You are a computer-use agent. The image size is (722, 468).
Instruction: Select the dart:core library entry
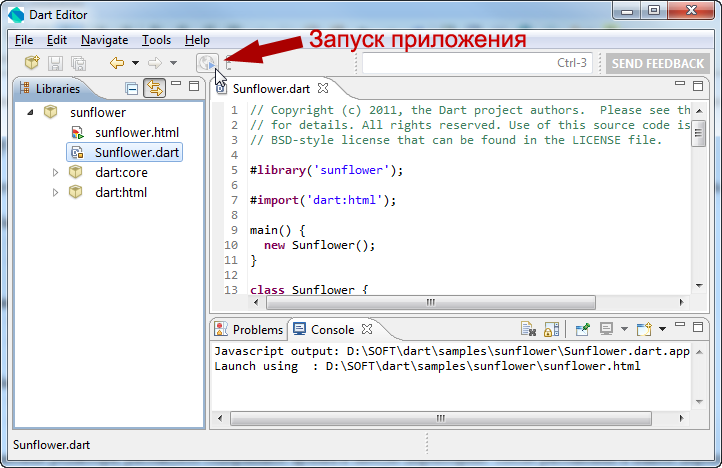[x=122, y=172]
